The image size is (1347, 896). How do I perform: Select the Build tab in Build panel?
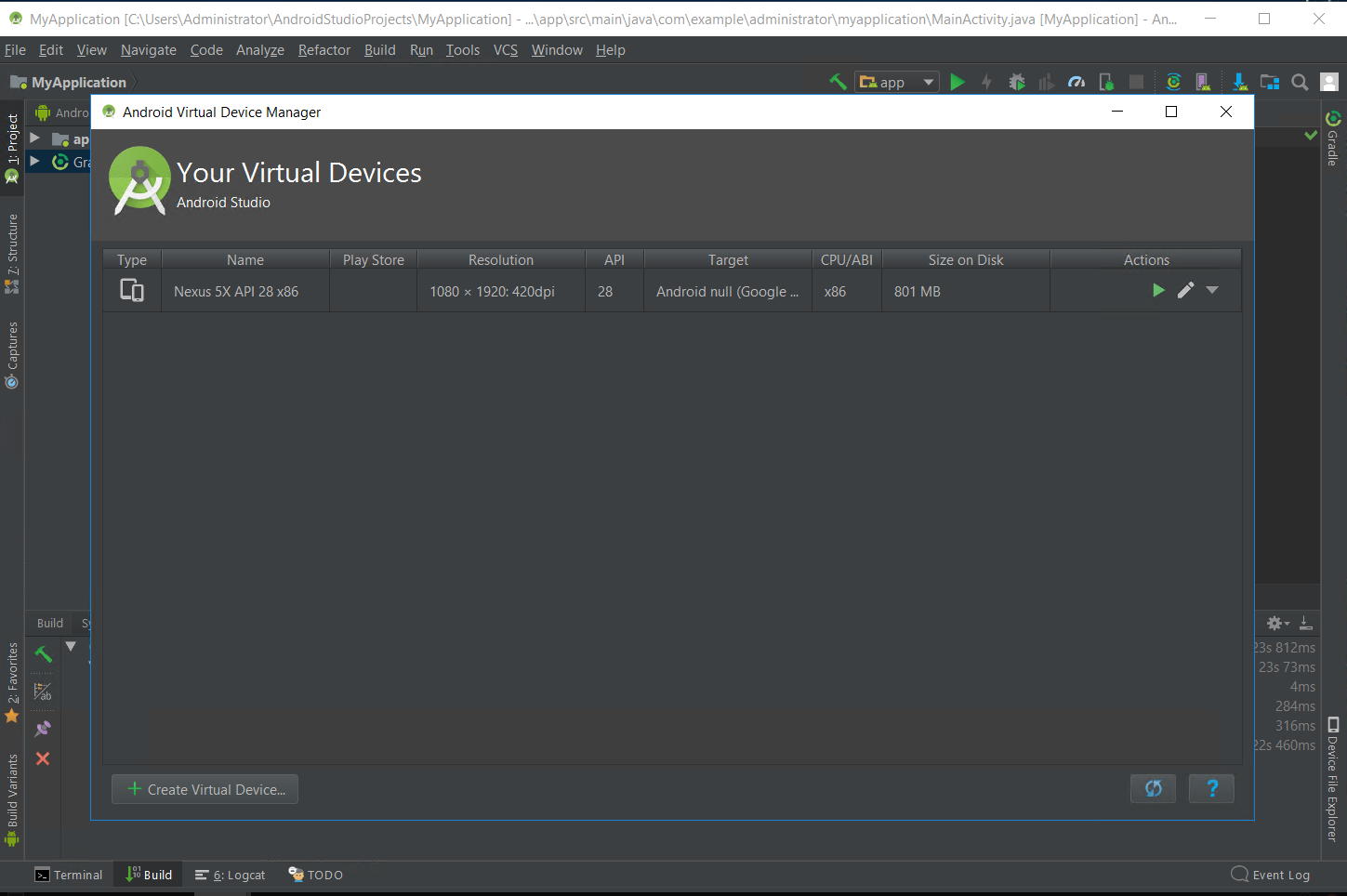pyautogui.click(x=50, y=623)
